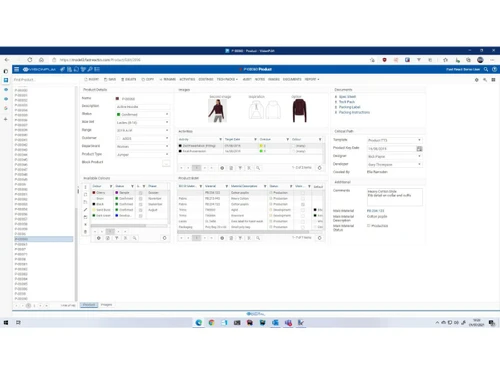Viewport: 500px width, 375px height.
Task: Click the browser back arrow
Action: 7,60
